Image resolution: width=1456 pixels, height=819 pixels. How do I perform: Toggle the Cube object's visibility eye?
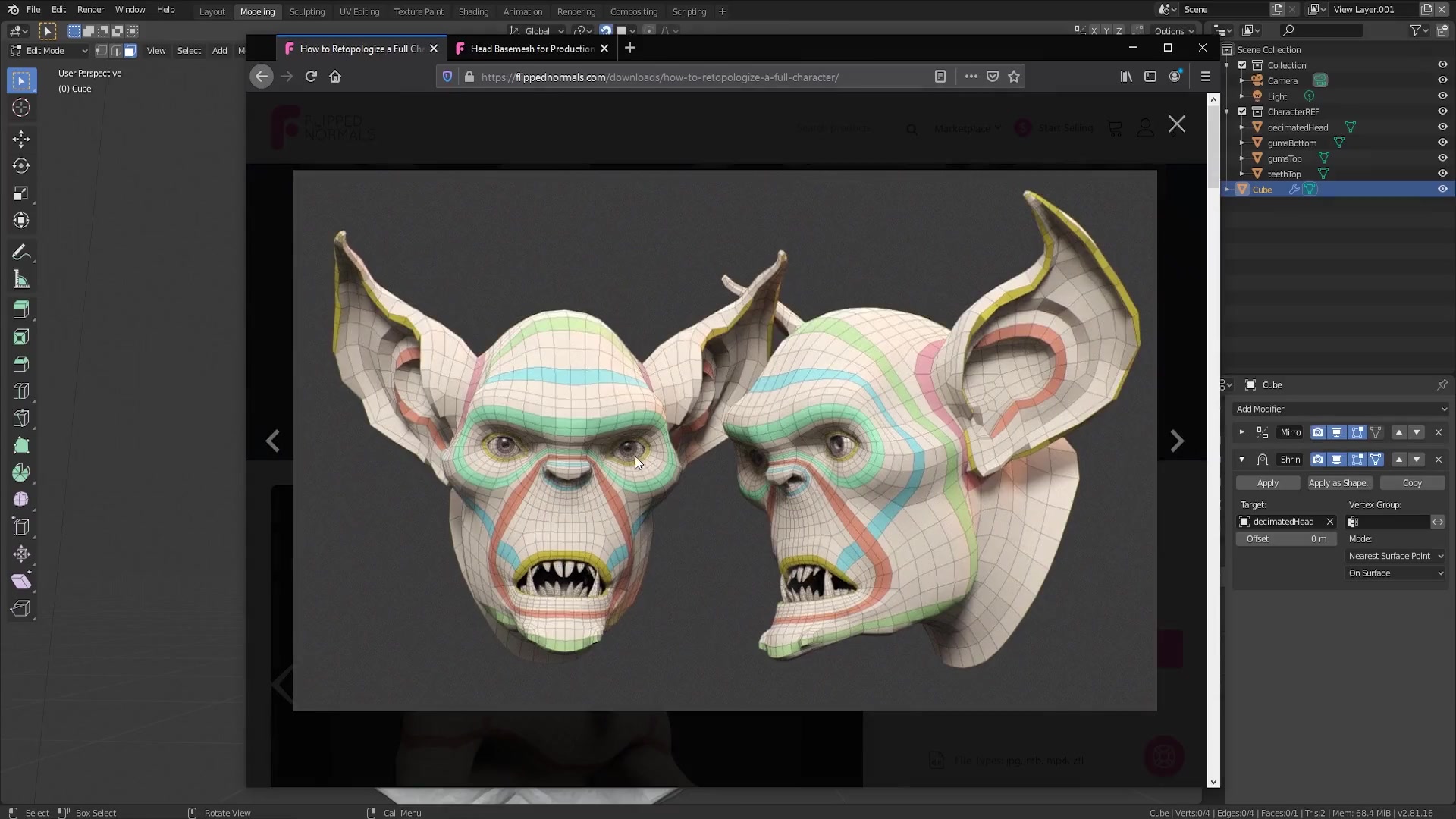coord(1442,190)
